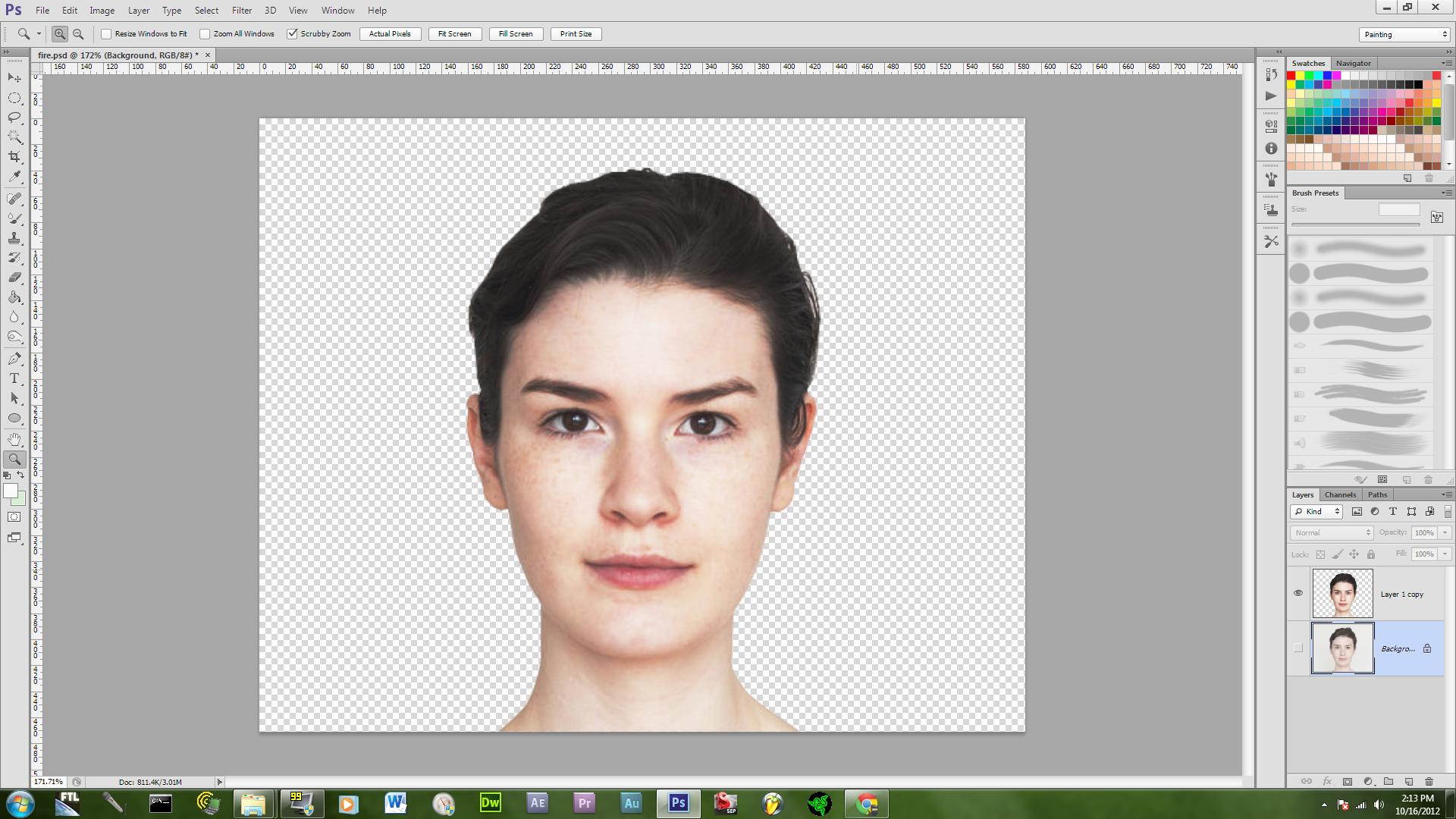Select the Layer 1 copy thumbnail
The image size is (1456, 819).
tap(1342, 594)
